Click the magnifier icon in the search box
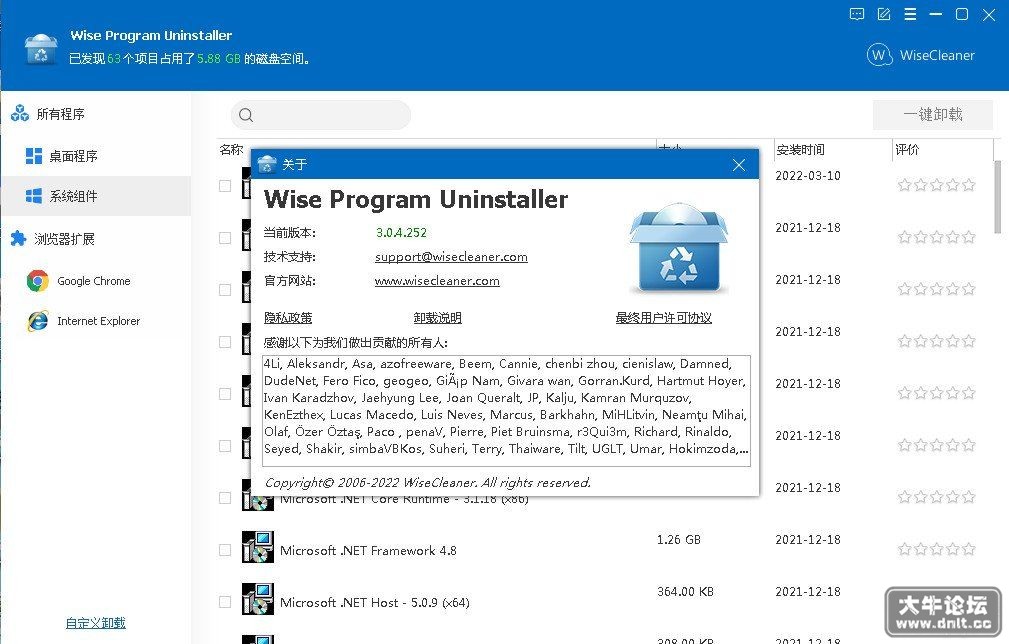Image resolution: width=1009 pixels, height=644 pixels. [x=246, y=115]
